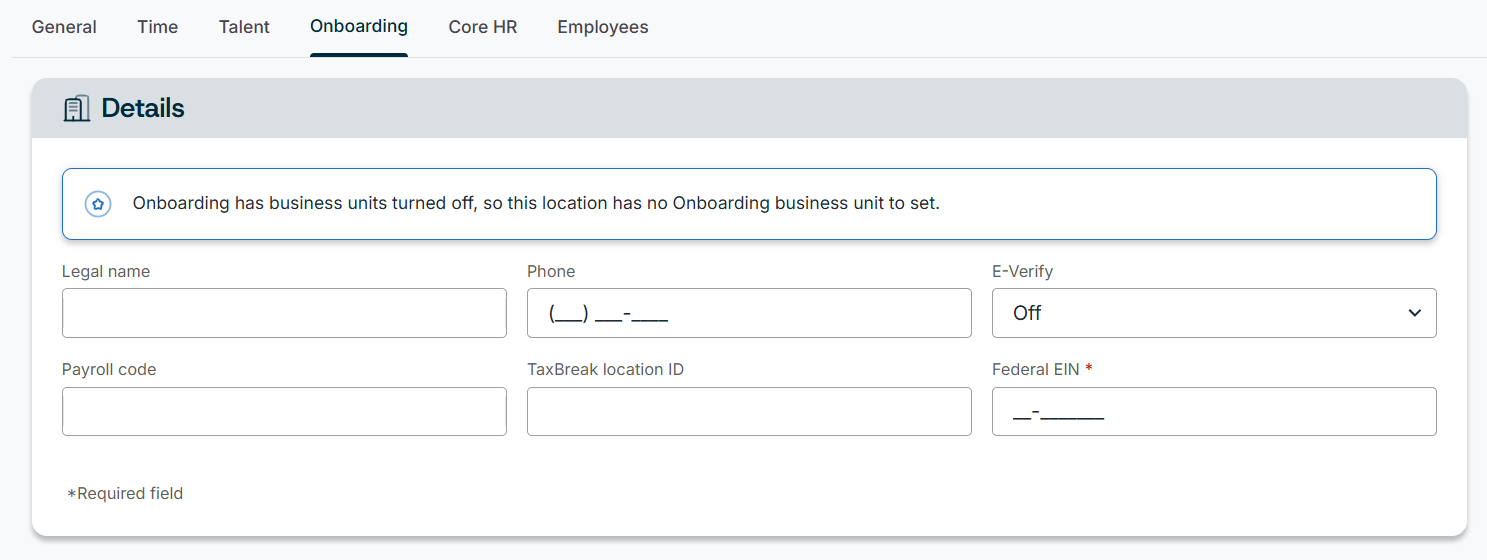
Task: Open the Time tab
Action: pyautogui.click(x=158, y=27)
